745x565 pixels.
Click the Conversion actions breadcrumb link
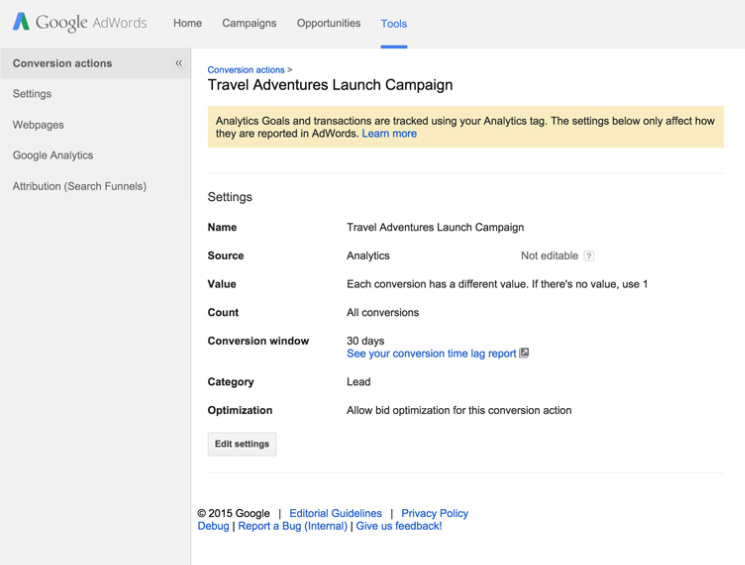[x=246, y=70]
